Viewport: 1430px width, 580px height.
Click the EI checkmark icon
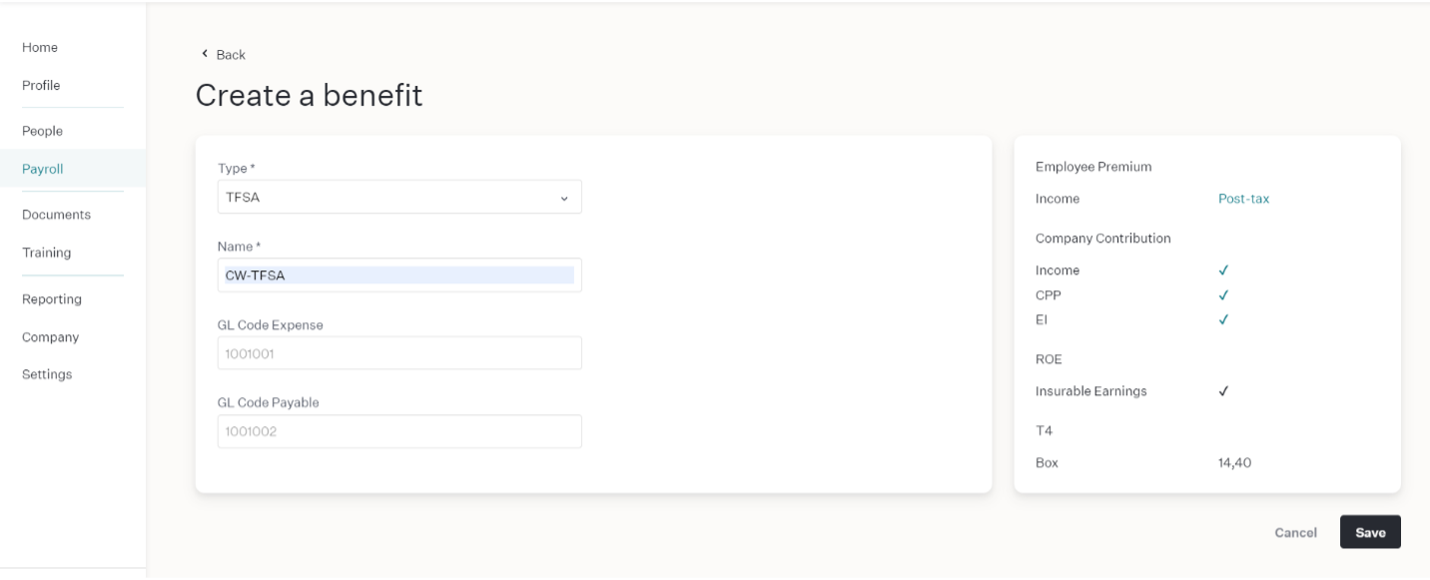point(1224,320)
